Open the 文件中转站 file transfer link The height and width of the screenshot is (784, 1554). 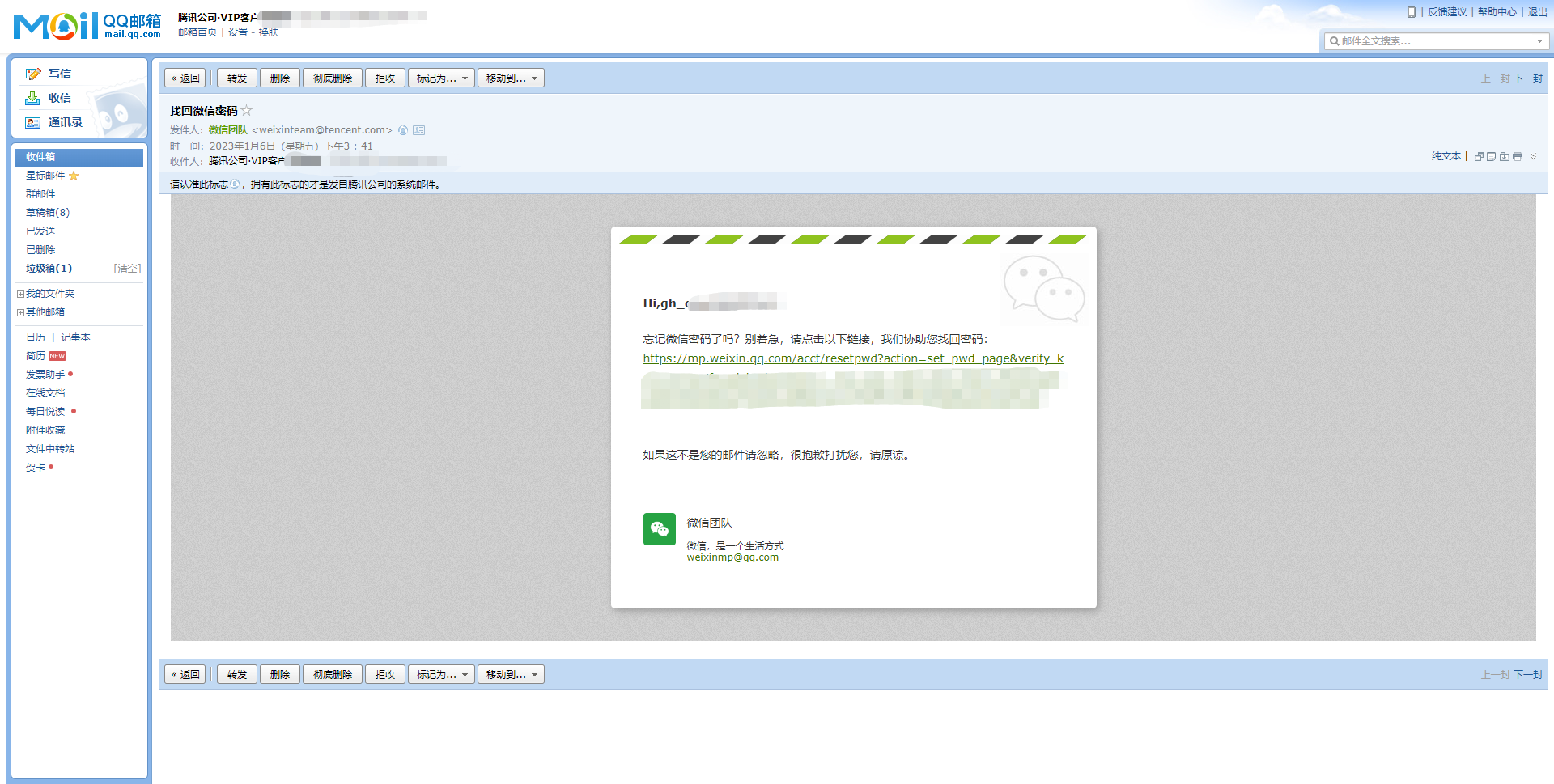click(x=50, y=449)
